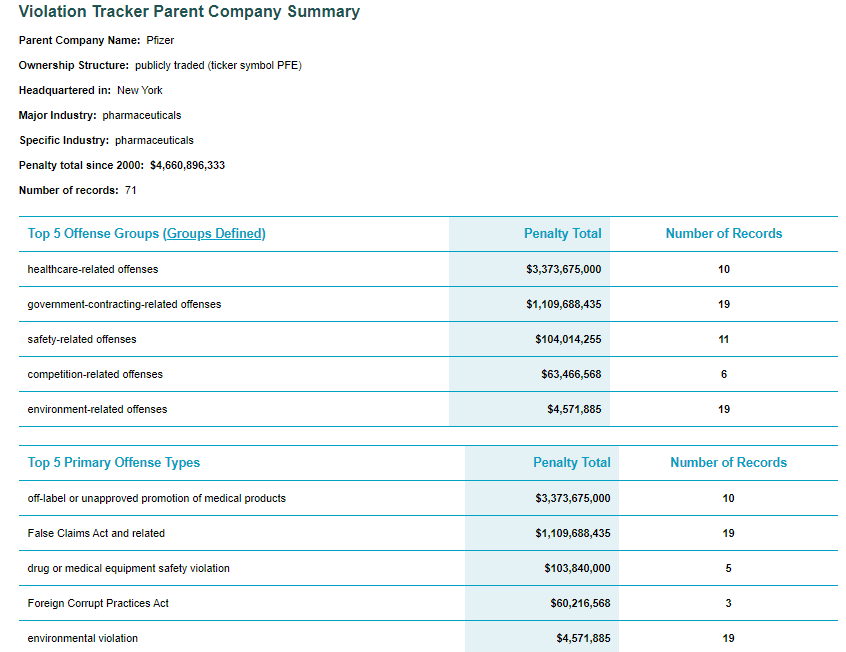Select Foreign Corrupt Practices Act entry
Screen dimensions: 846x652
tap(98, 603)
